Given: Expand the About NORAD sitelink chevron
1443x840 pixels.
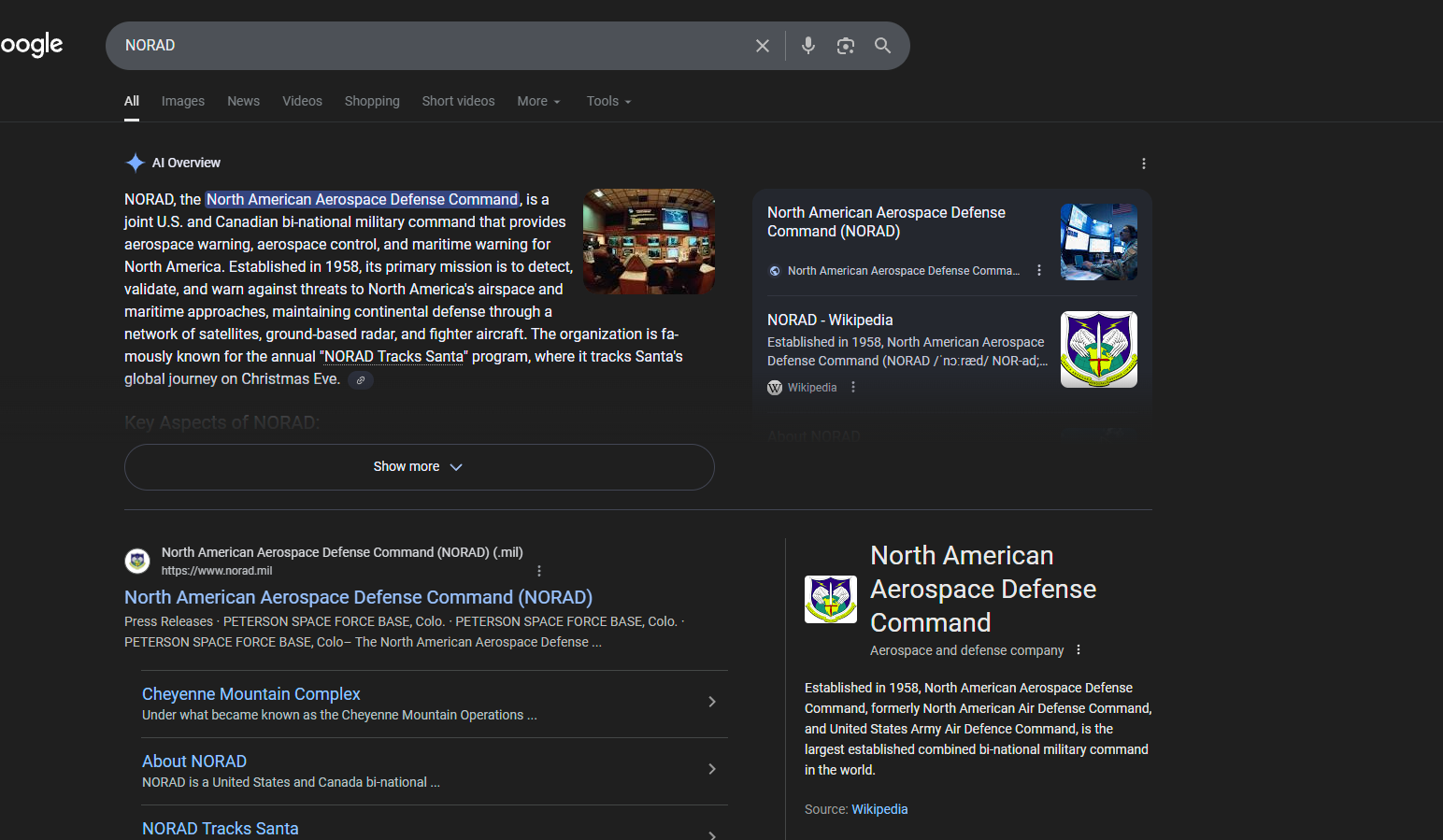Looking at the screenshot, I should pyautogui.click(x=712, y=769).
